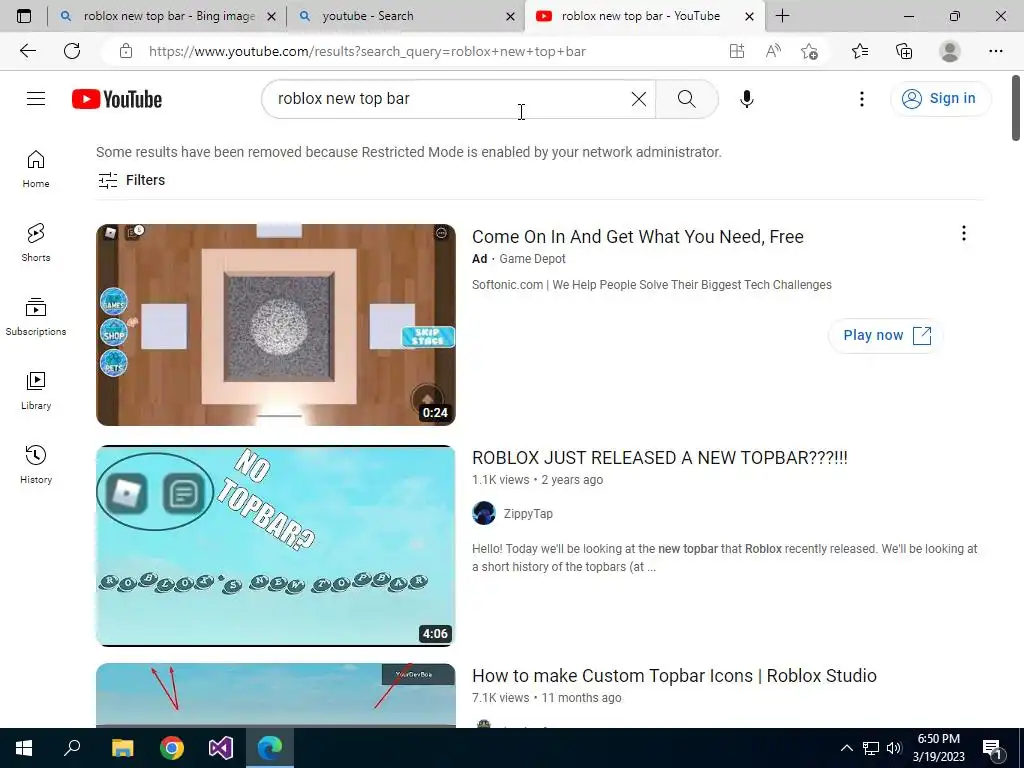Viewport: 1024px width, 768px height.
Task: Click the ad thumbnail with 0:24 duration
Action: 276,325
